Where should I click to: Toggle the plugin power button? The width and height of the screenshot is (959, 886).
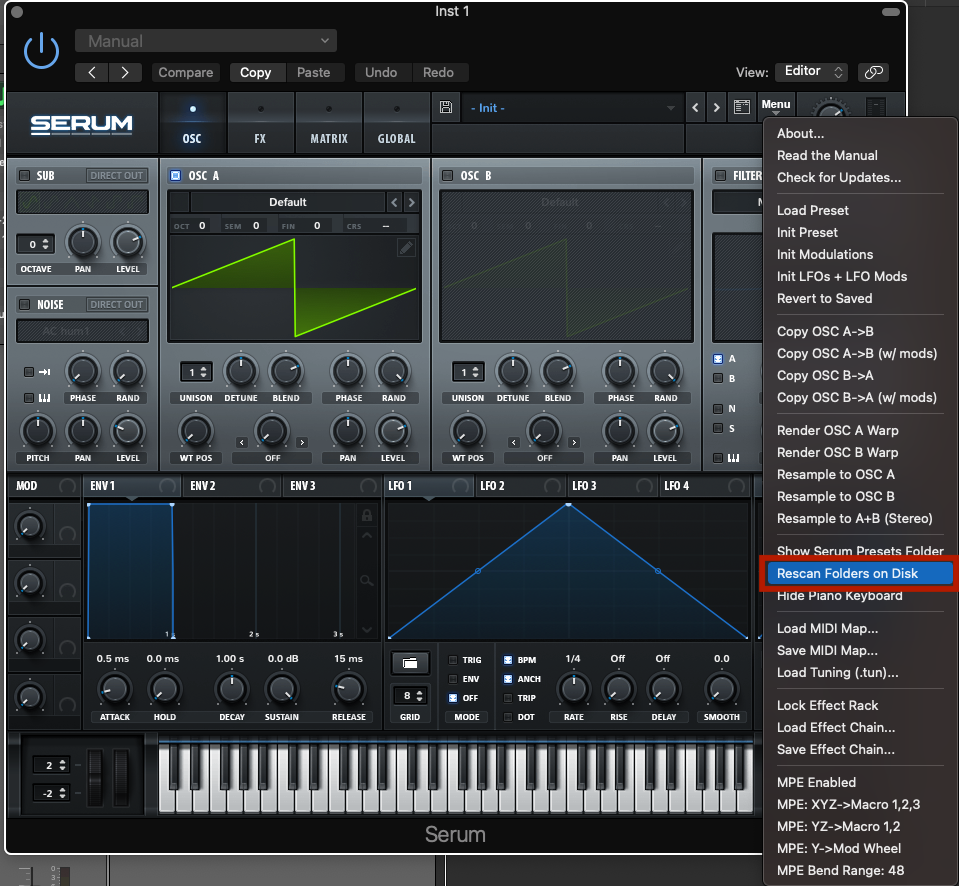point(41,51)
